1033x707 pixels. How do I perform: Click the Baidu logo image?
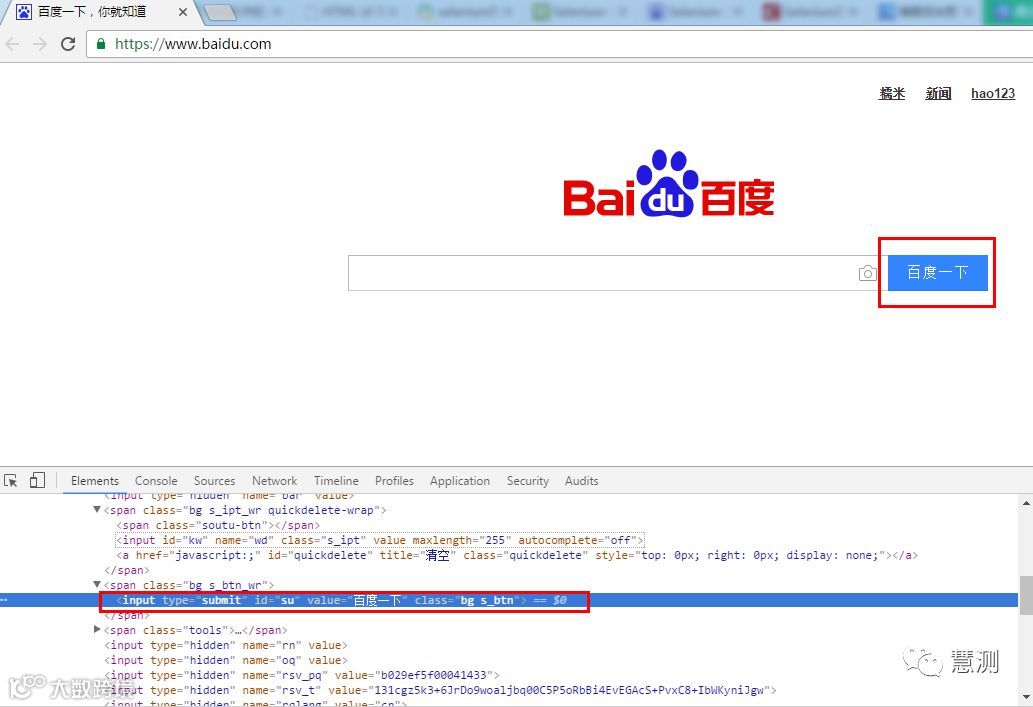(669, 184)
